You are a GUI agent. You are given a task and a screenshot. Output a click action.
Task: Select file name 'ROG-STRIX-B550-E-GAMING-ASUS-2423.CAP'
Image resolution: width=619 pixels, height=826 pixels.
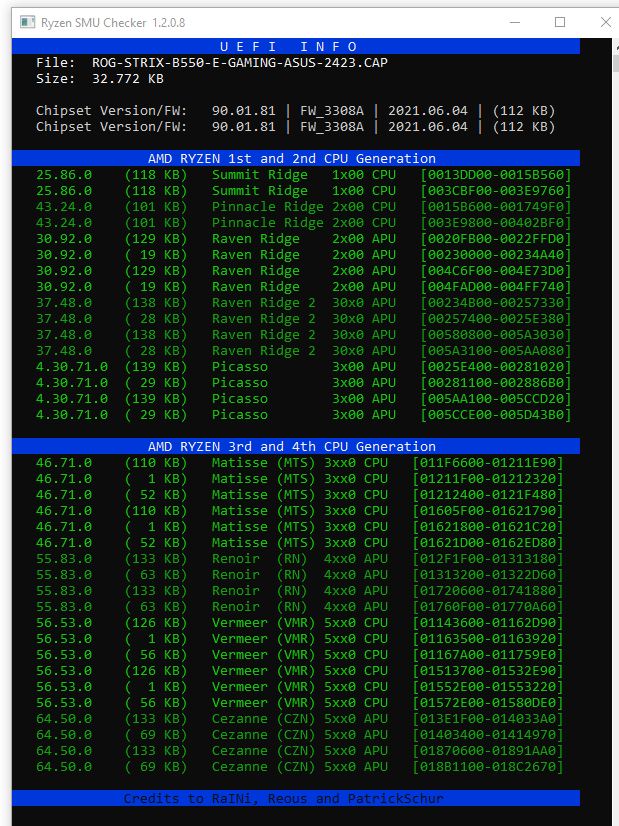click(240, 63)
